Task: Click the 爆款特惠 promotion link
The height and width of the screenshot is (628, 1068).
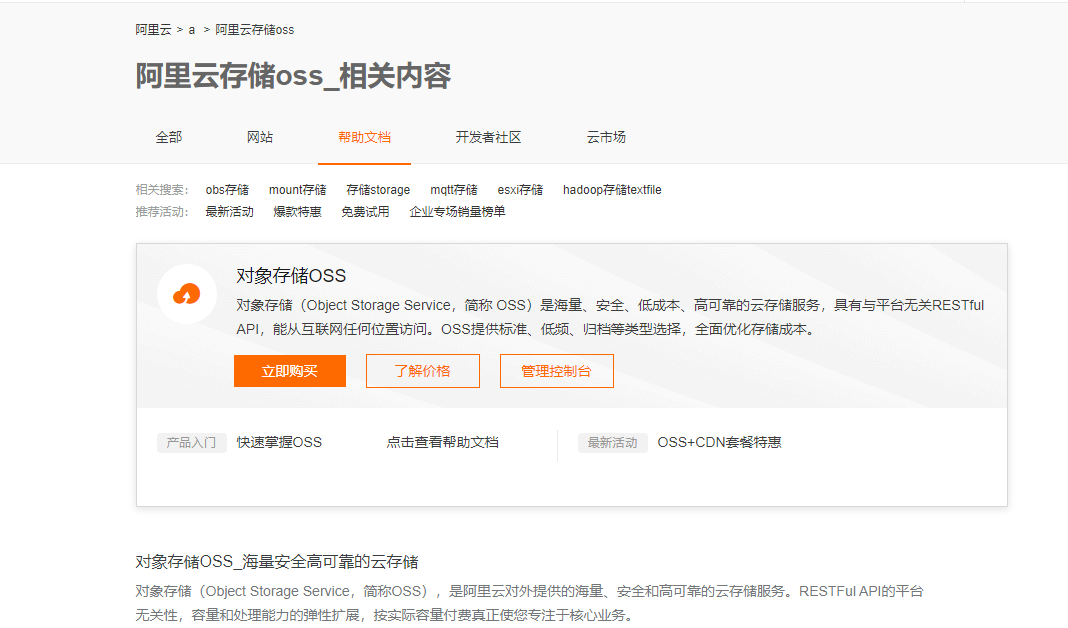Action: (297, 212)
